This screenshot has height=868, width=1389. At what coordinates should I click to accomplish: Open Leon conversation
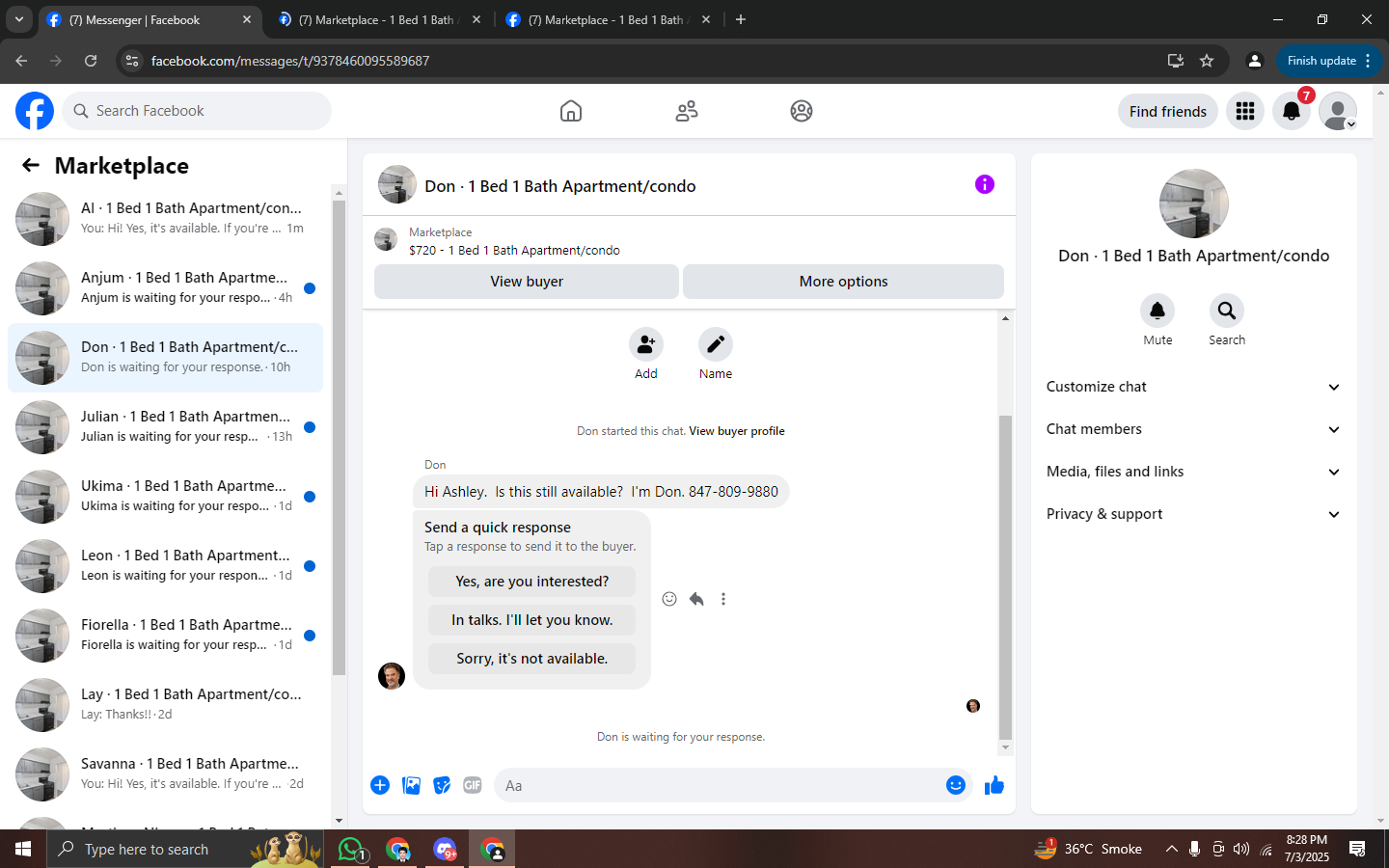tap(165, 566)
